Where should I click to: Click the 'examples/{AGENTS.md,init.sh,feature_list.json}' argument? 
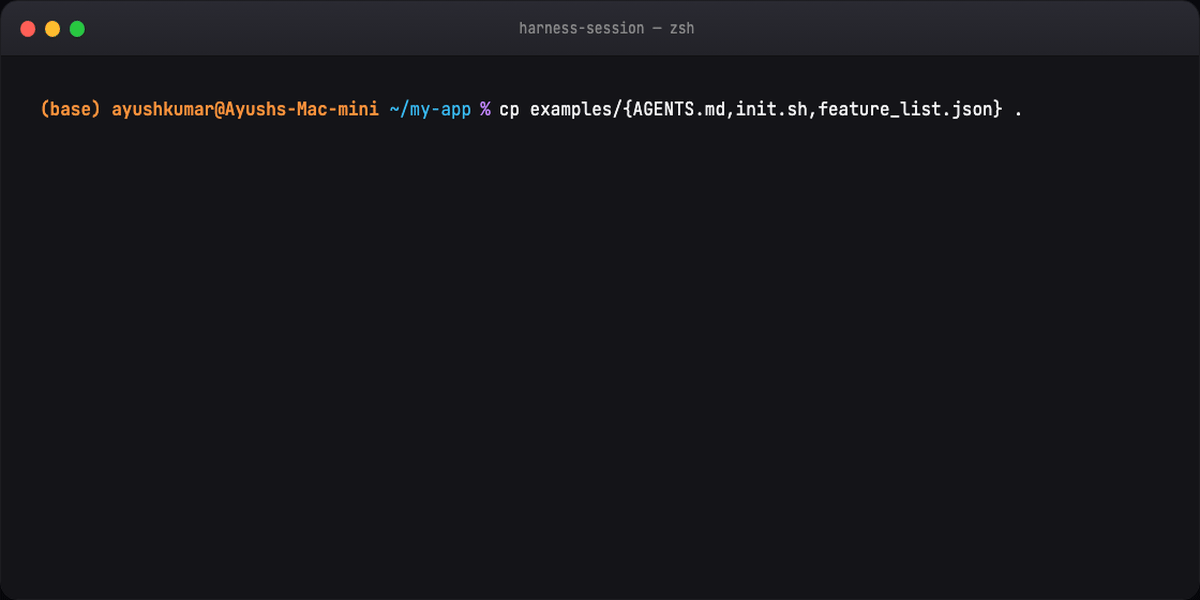point(766,110)
